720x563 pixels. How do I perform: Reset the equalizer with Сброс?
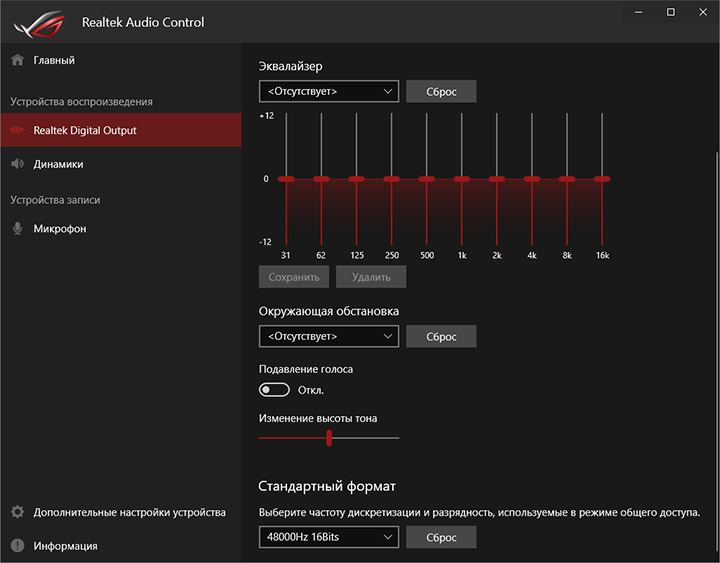(441, 91)
